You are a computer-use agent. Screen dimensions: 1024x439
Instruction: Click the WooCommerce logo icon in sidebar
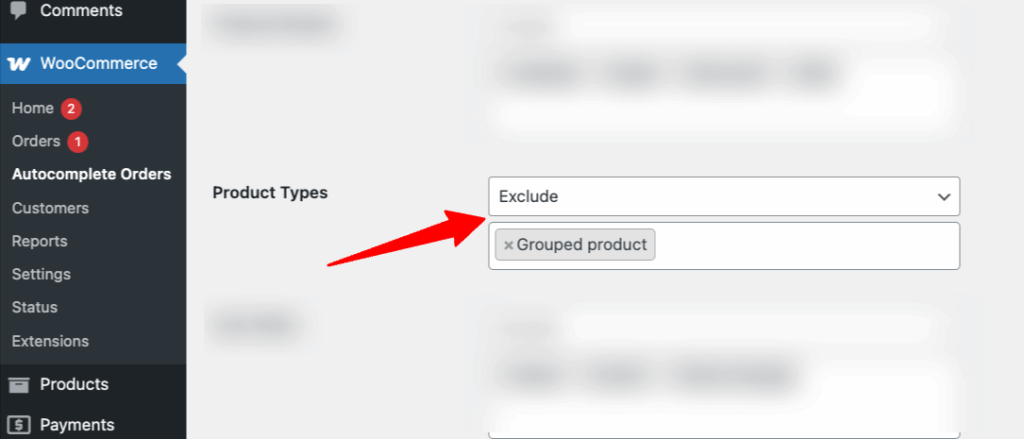(19, 63)
